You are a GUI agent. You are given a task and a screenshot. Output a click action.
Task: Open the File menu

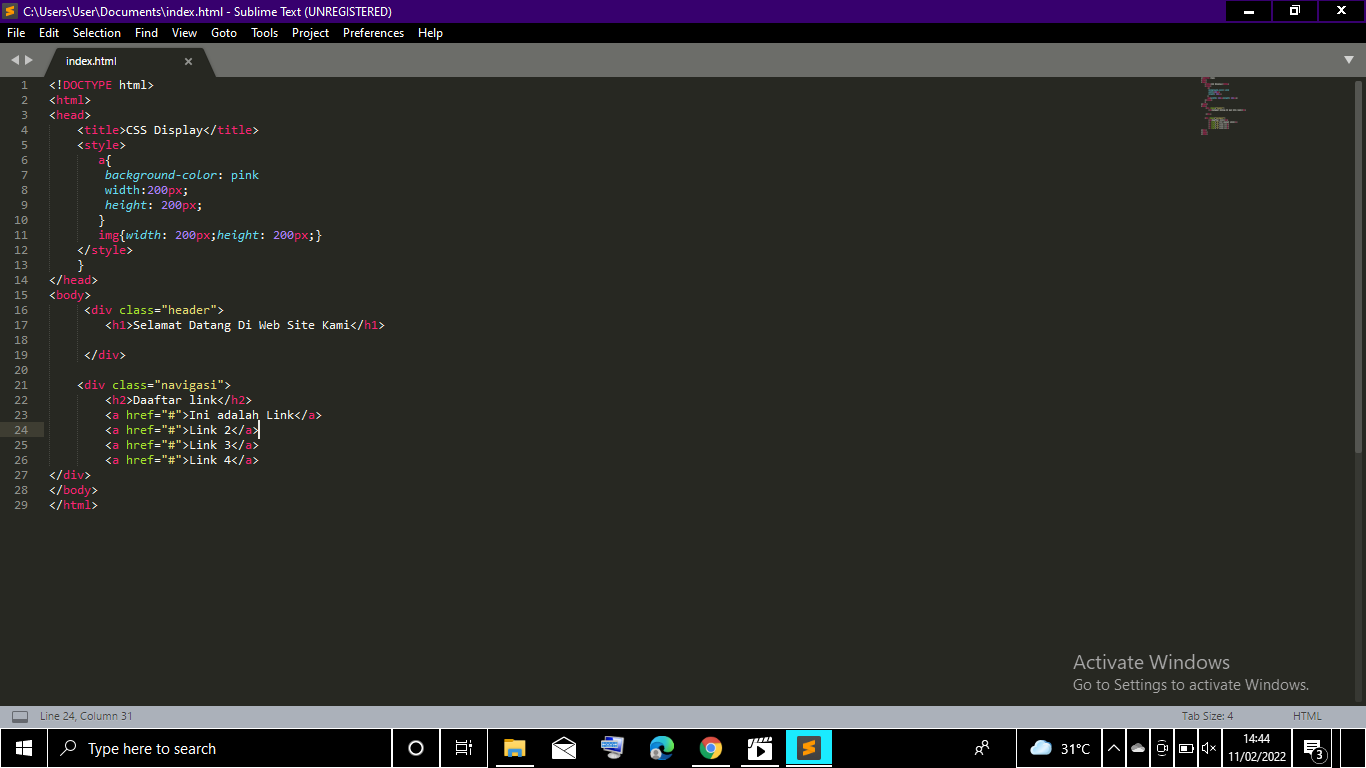coord(16,33)
